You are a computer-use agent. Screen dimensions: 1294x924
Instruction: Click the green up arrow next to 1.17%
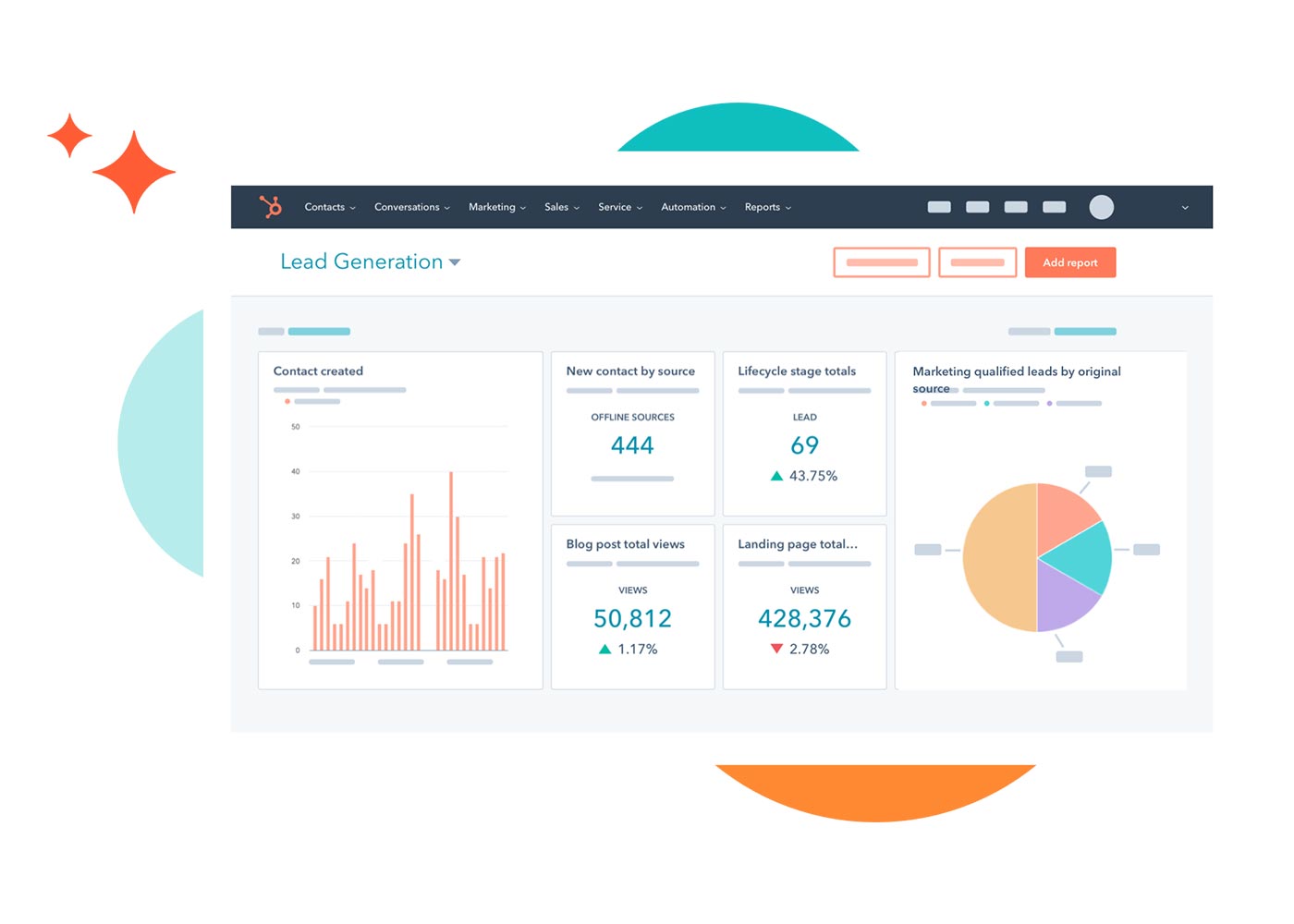pyautogui.click(x=604, y=650)
